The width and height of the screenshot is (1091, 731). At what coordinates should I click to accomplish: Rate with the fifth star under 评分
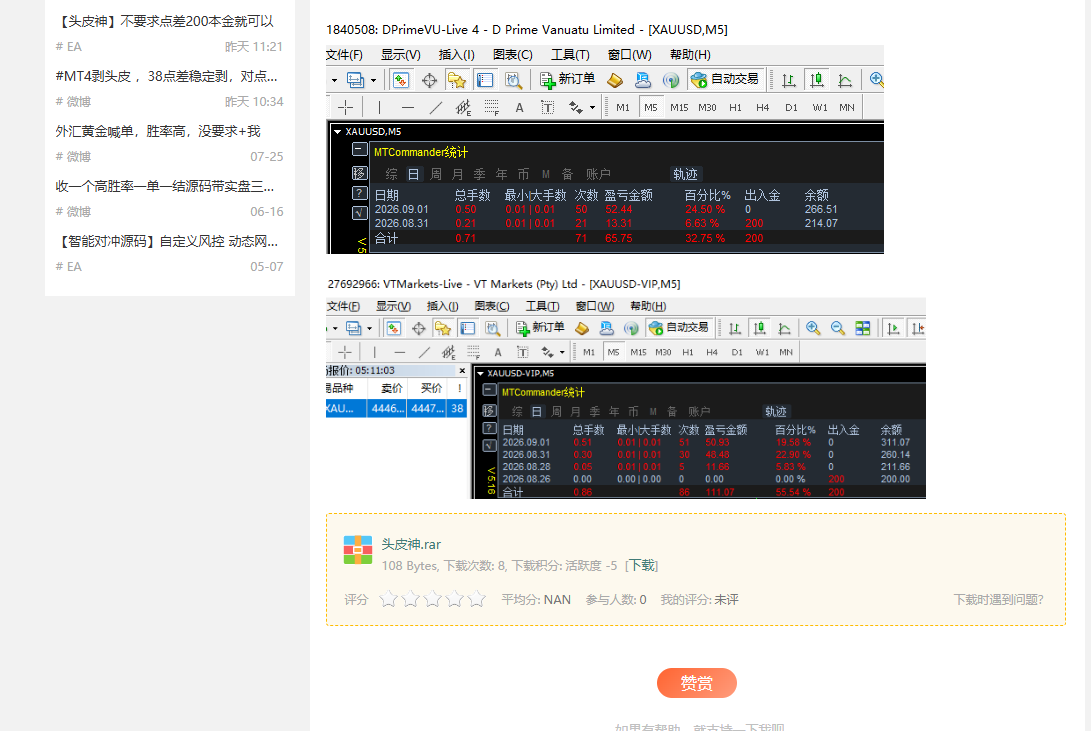pos(477,599)
